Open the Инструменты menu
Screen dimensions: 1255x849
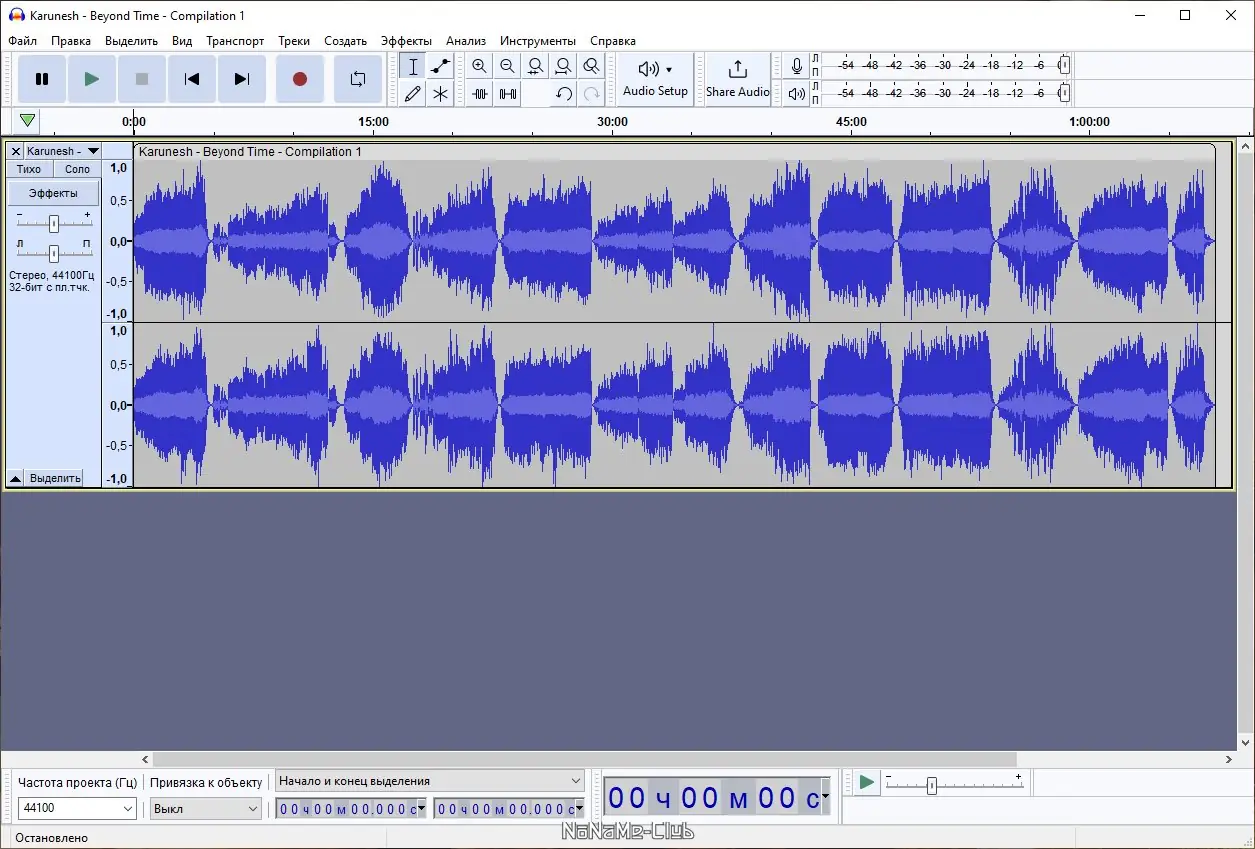(538, 41)
